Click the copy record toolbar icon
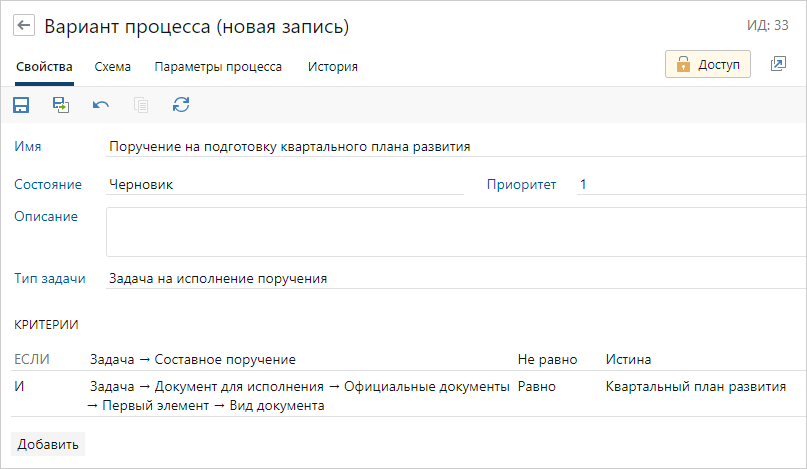This screenshot has width=807, height=469. [x=141, y=104]
